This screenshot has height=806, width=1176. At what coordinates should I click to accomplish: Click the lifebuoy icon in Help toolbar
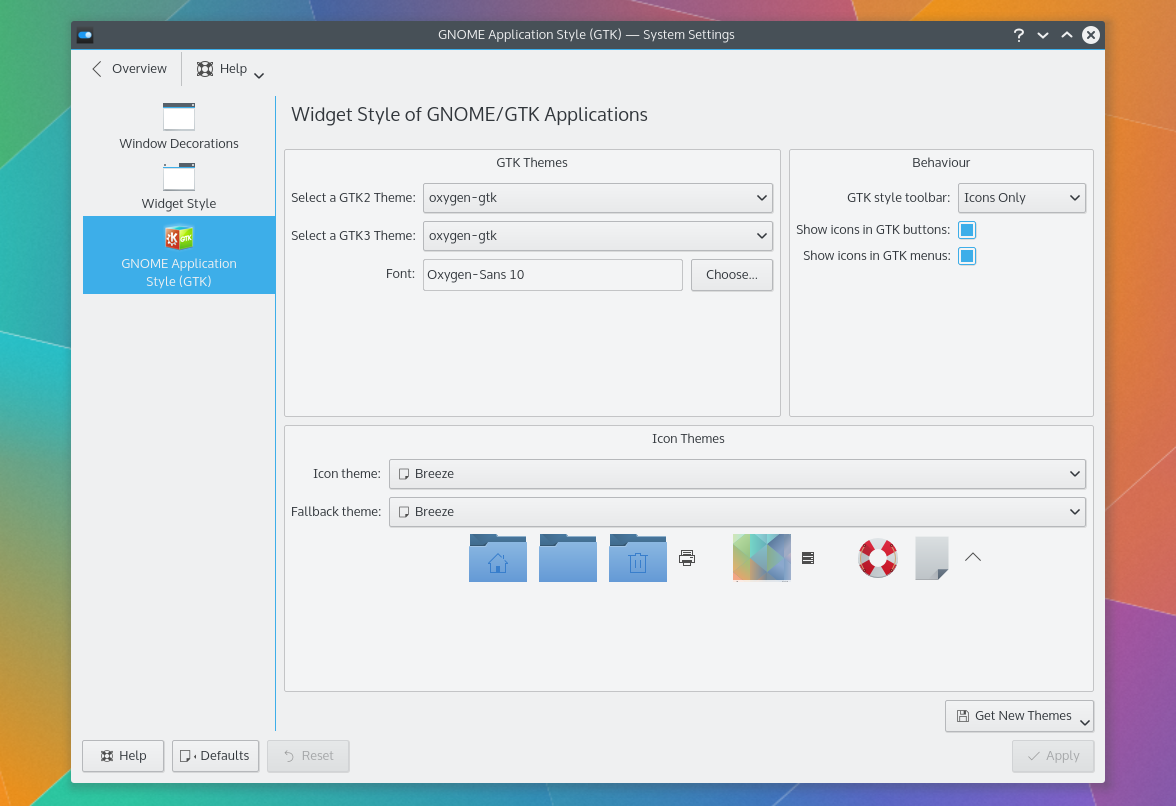(205, 69)
